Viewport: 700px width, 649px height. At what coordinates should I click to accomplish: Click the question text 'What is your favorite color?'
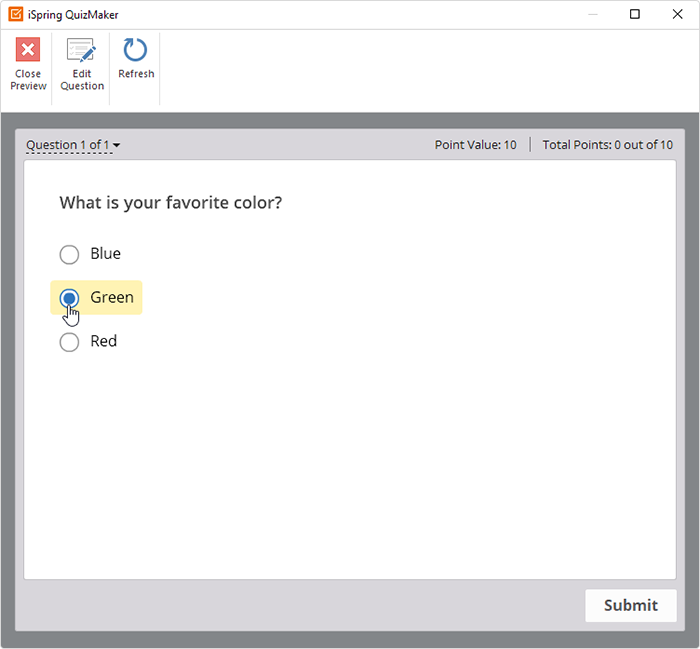(171, 203)
